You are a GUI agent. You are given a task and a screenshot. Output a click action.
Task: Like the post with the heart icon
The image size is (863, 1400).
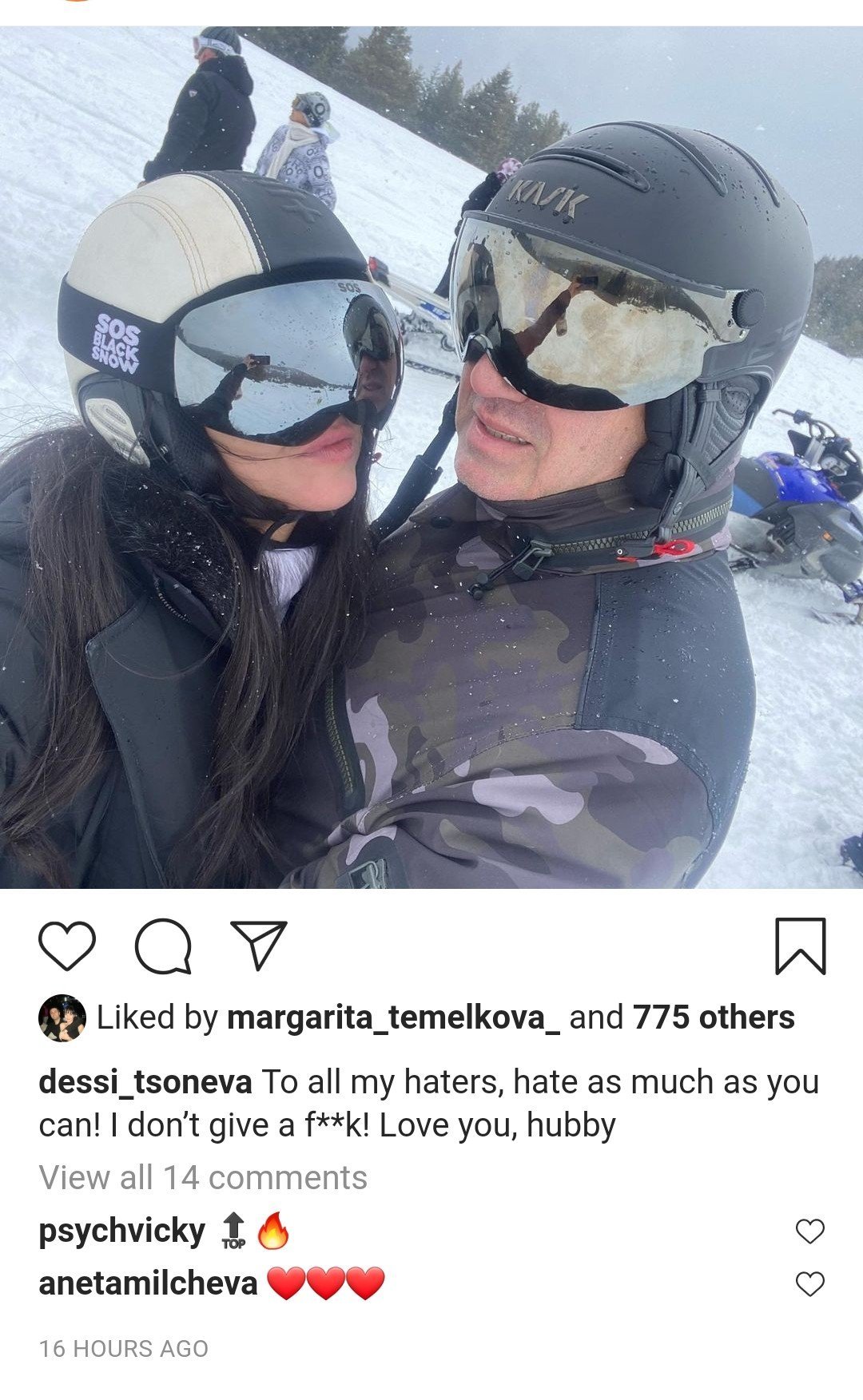coord(67,946)
